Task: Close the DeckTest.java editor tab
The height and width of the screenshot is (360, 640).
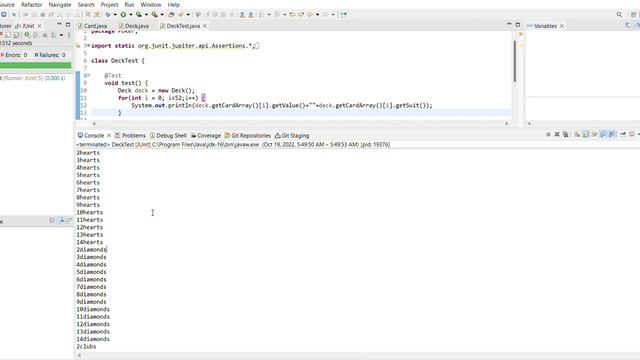Action: coord(205,26)
